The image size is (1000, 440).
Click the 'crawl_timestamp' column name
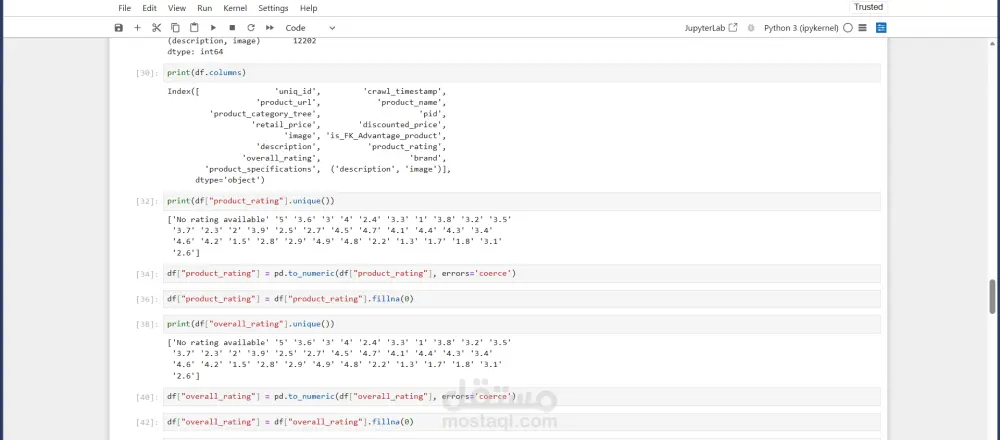coord(402,91)
